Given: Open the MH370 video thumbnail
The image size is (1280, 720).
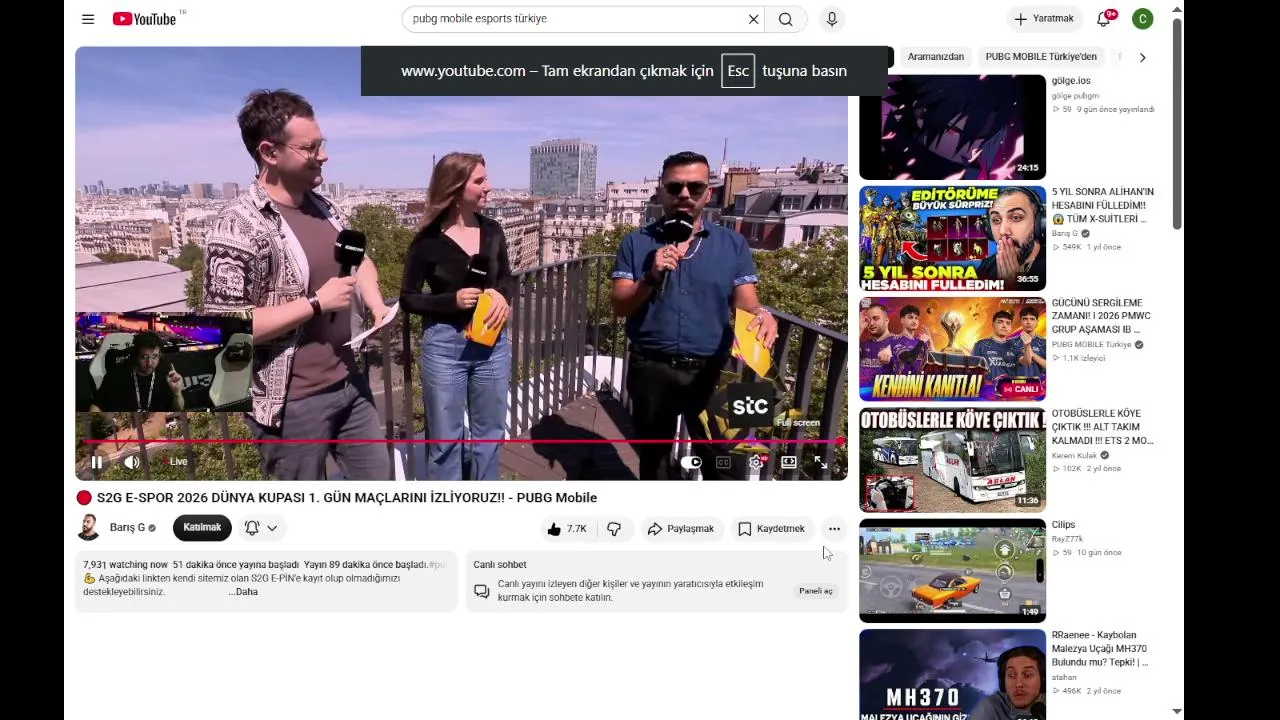Looking at the screenshot, I should (x=952, y=675).
